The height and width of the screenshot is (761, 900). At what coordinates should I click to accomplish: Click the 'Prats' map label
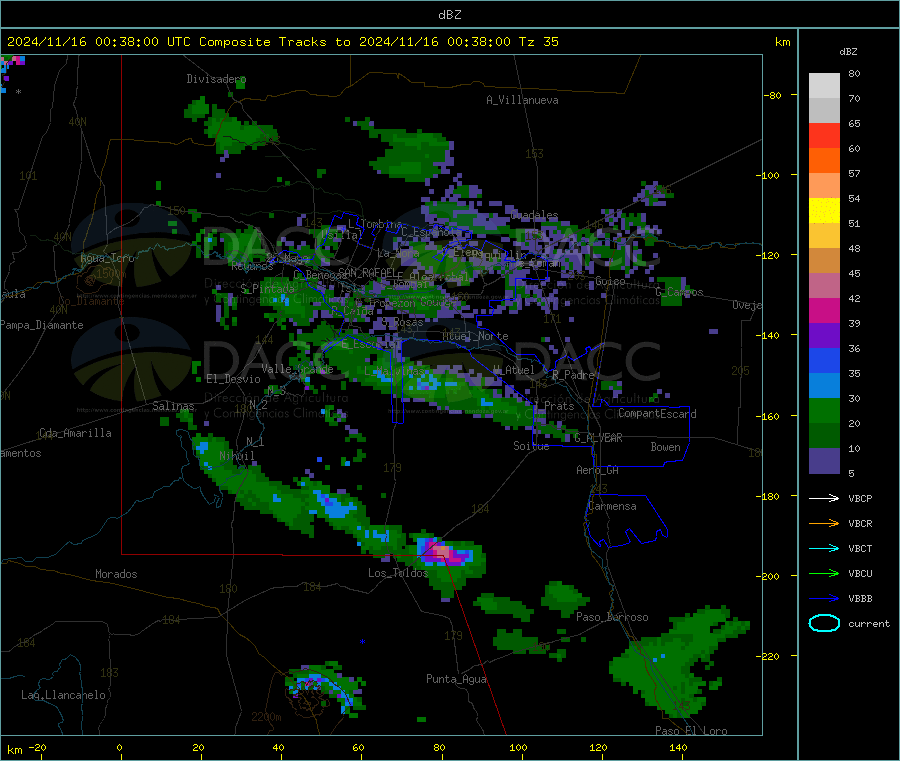click(x=559, y=406)
